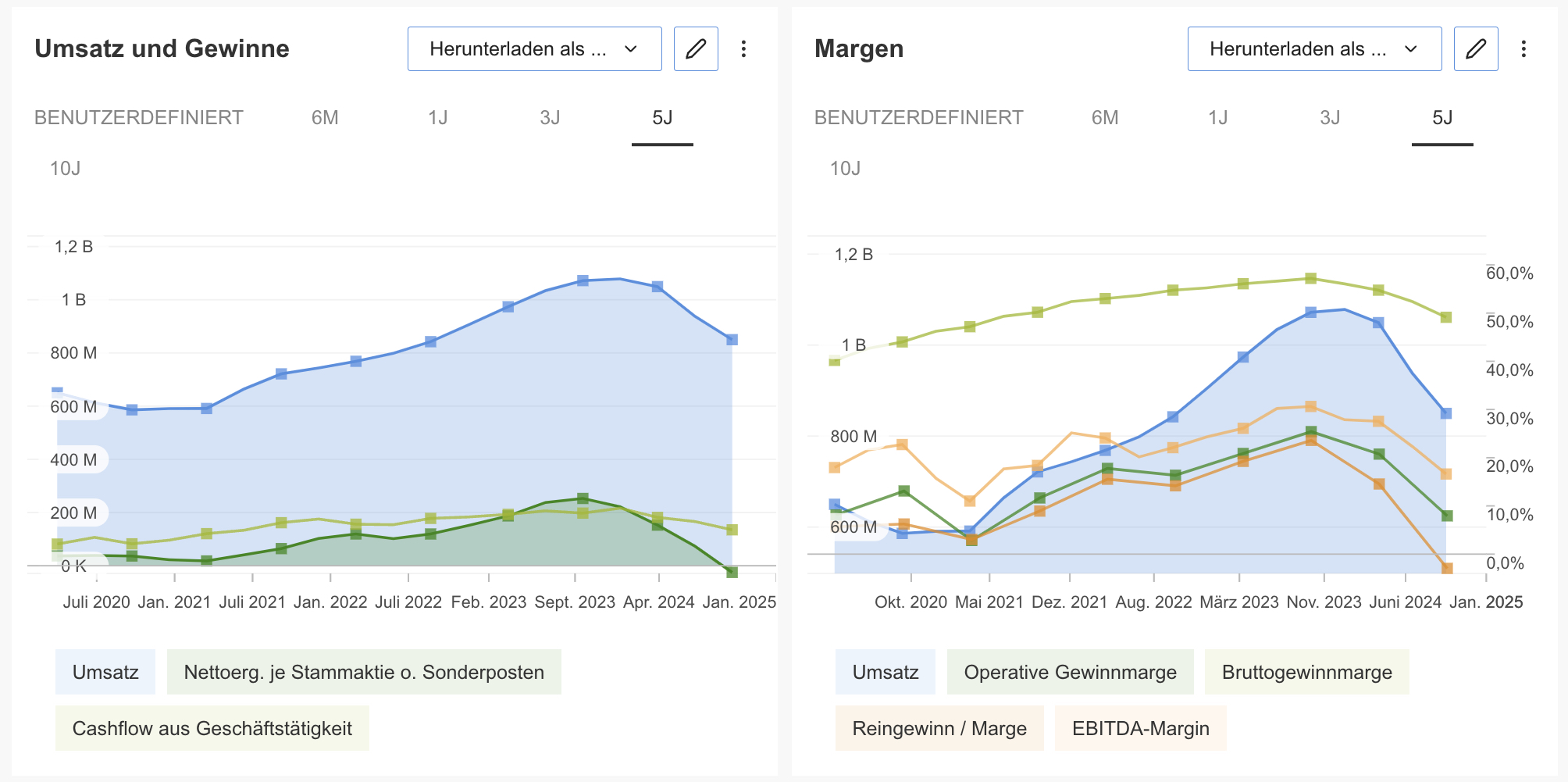
Task: Edit the Margen chart with pencil icon
Action: click(x=1476, y=48)
